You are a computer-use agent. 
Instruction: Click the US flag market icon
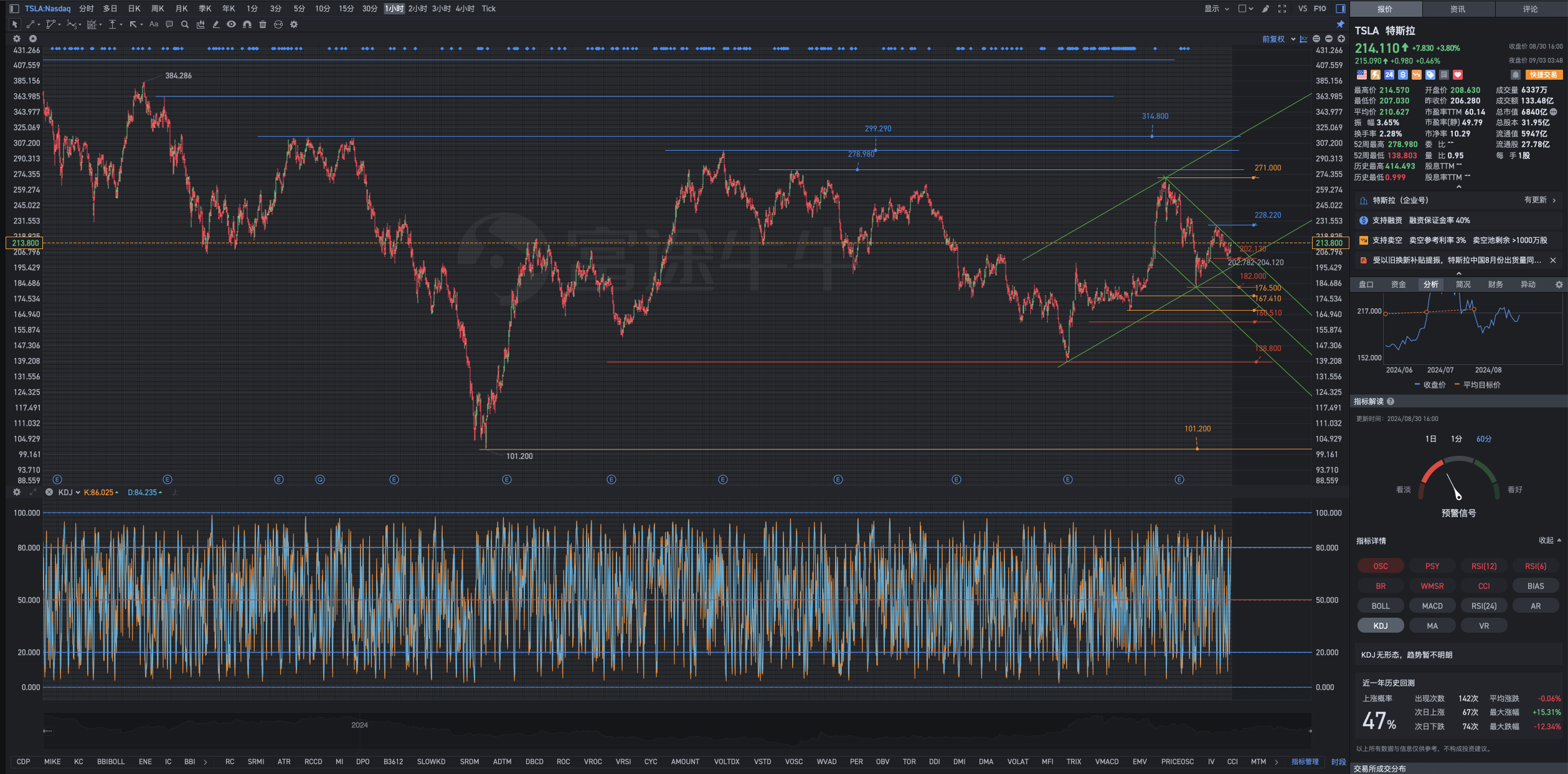pos(1362,75)
